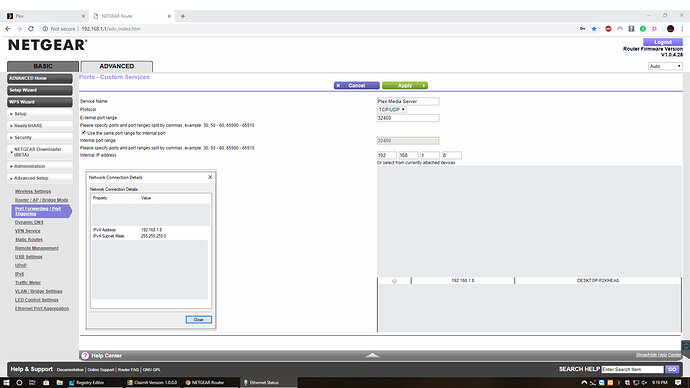Reload the router page
The height and width of the screenshot is (388, 690).
pyautogui.click(x=31, y=29)
